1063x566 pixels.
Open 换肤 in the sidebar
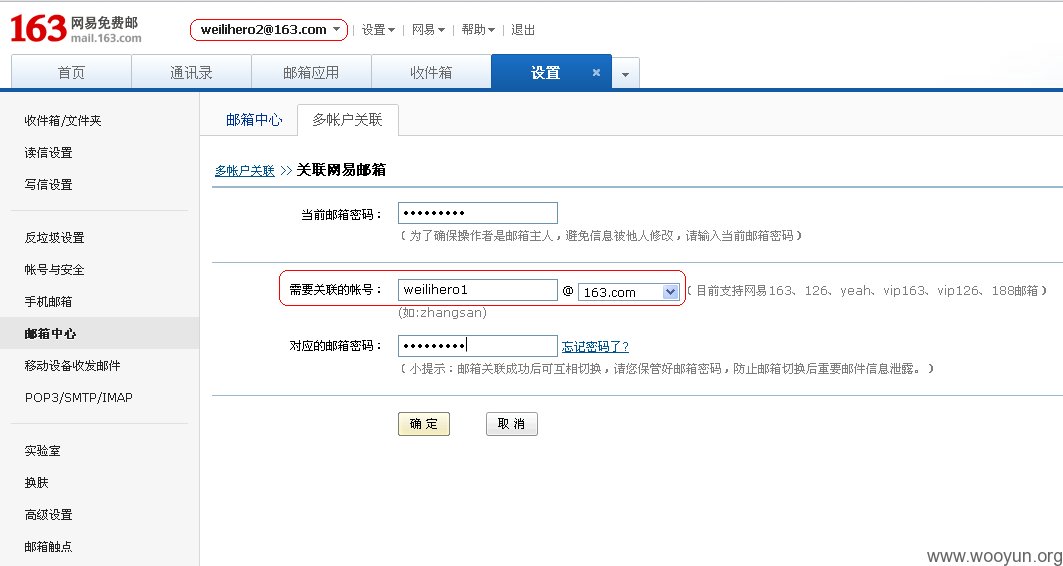coord(37,483)
